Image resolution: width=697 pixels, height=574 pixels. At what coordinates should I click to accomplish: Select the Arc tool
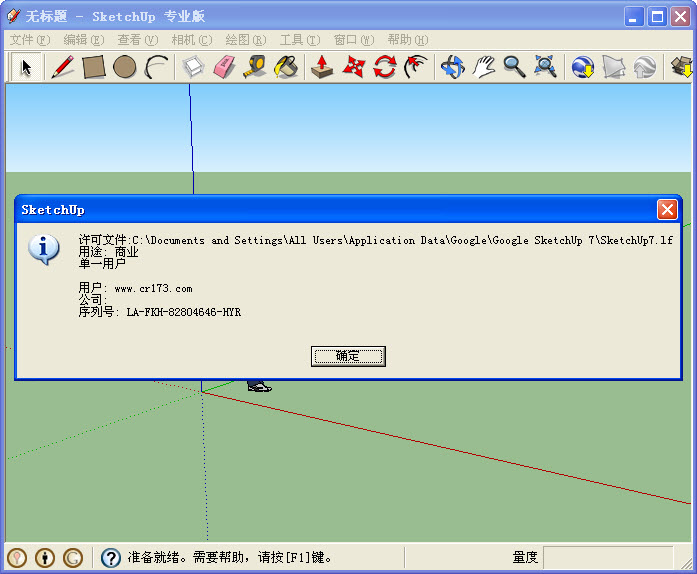coord(156,67)
